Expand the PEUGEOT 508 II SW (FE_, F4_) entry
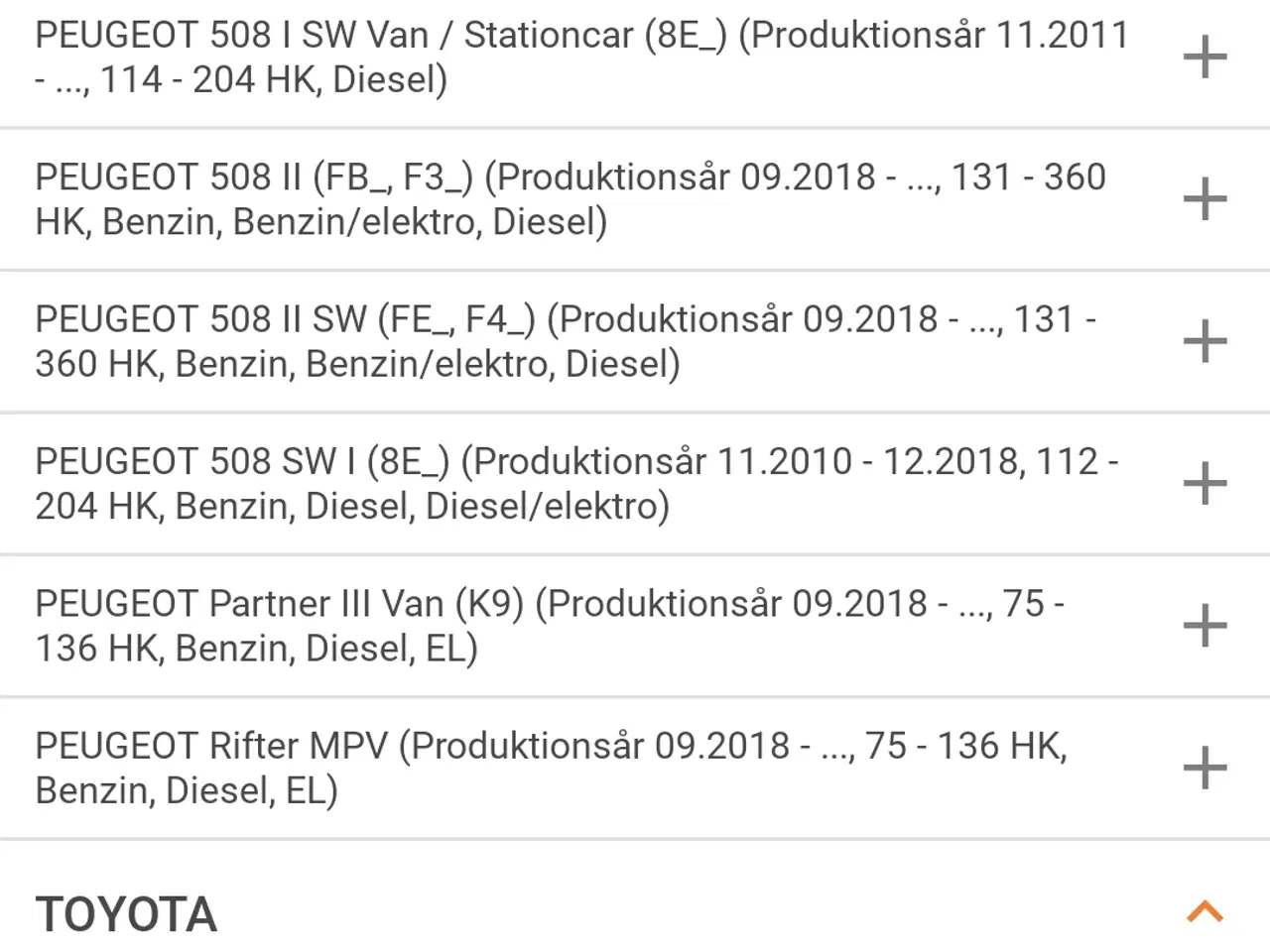This screenshot has height=952, width=1270. (1205, 340)
